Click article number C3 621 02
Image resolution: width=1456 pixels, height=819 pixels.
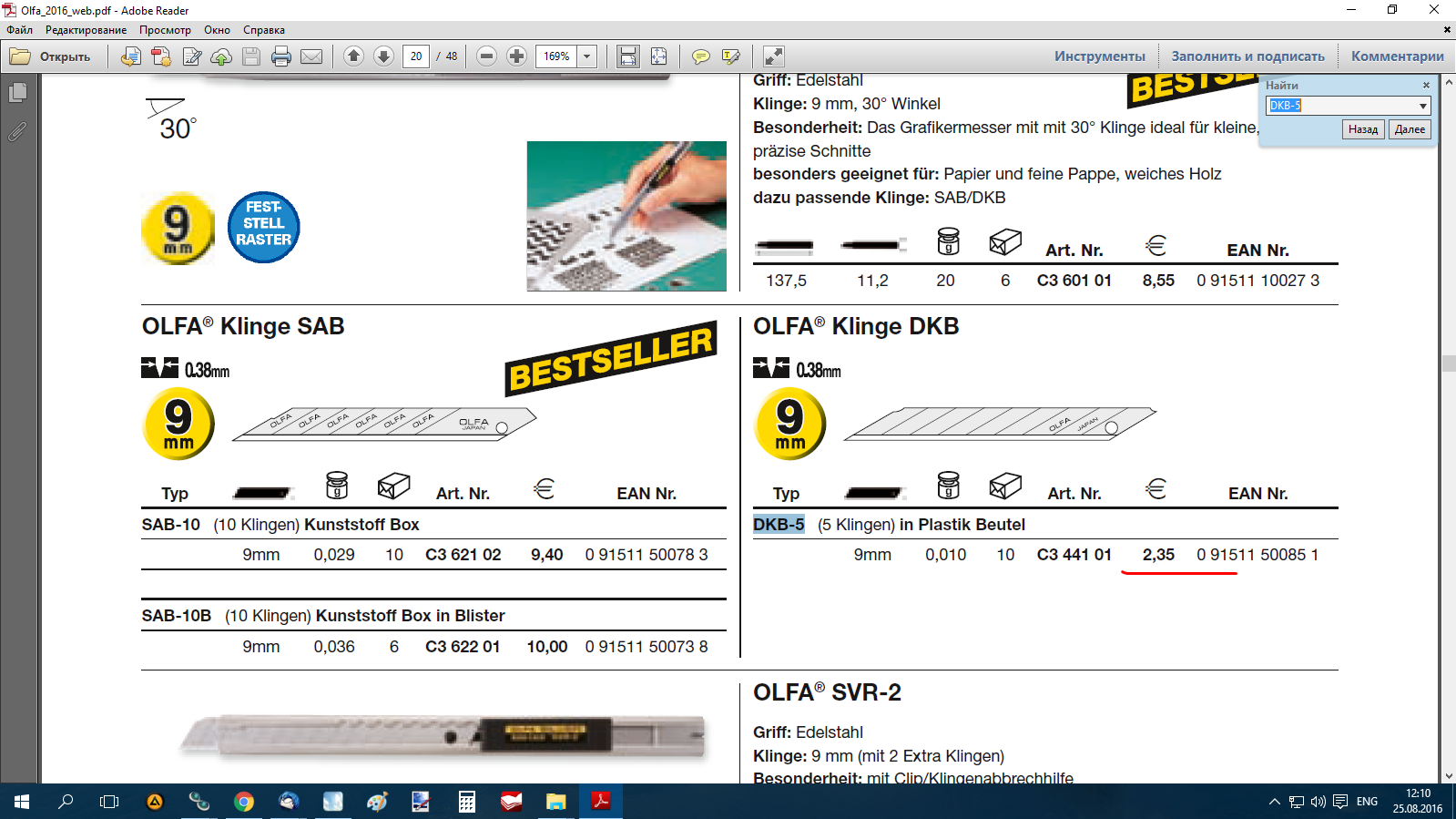(463, 555)
